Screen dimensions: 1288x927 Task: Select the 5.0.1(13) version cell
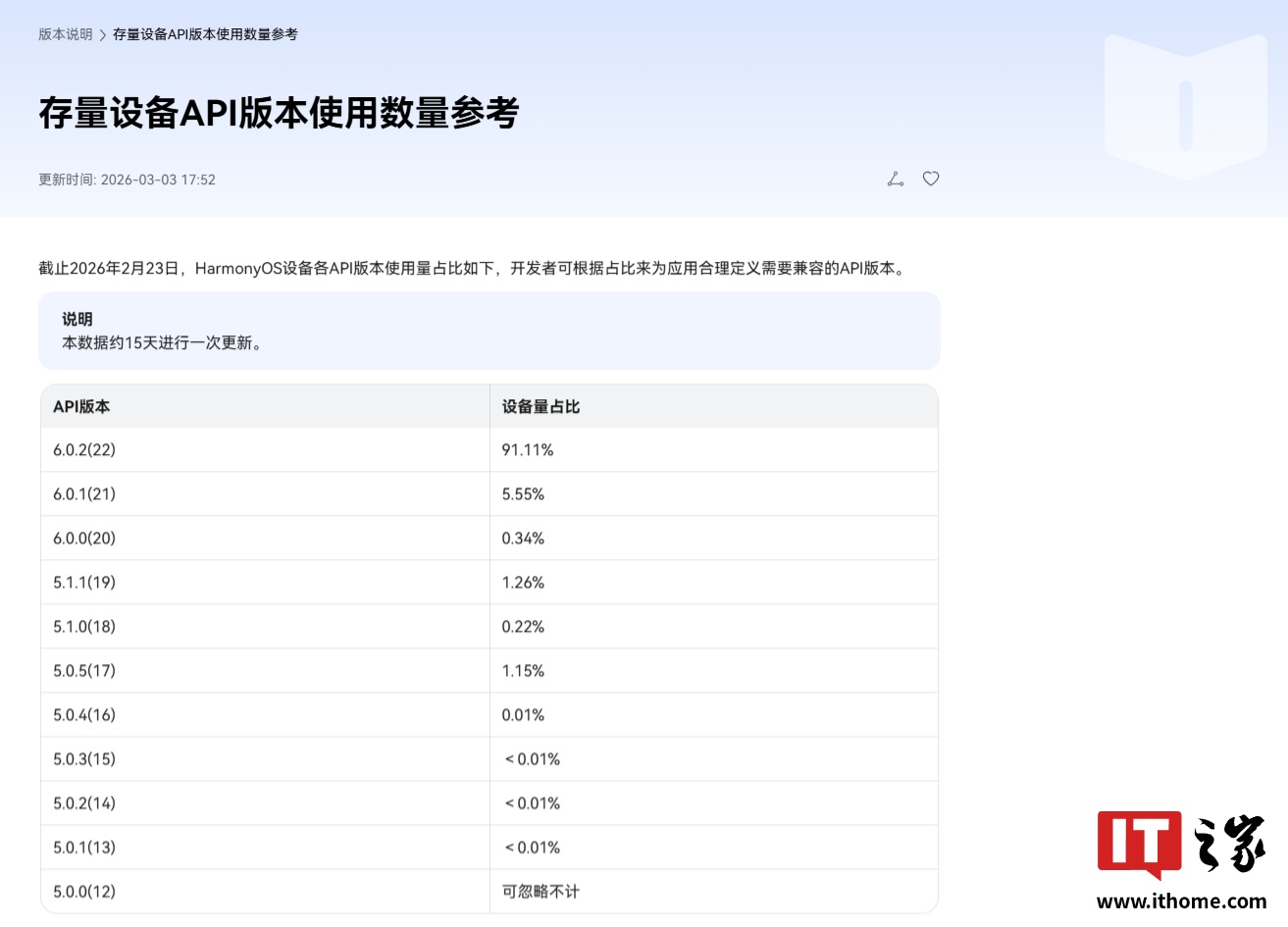click(x=265, y=848)
